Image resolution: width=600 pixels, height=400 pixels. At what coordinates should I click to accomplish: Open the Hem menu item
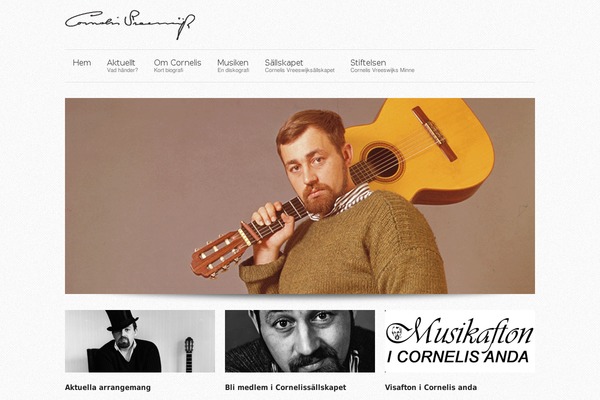point(82,63)
